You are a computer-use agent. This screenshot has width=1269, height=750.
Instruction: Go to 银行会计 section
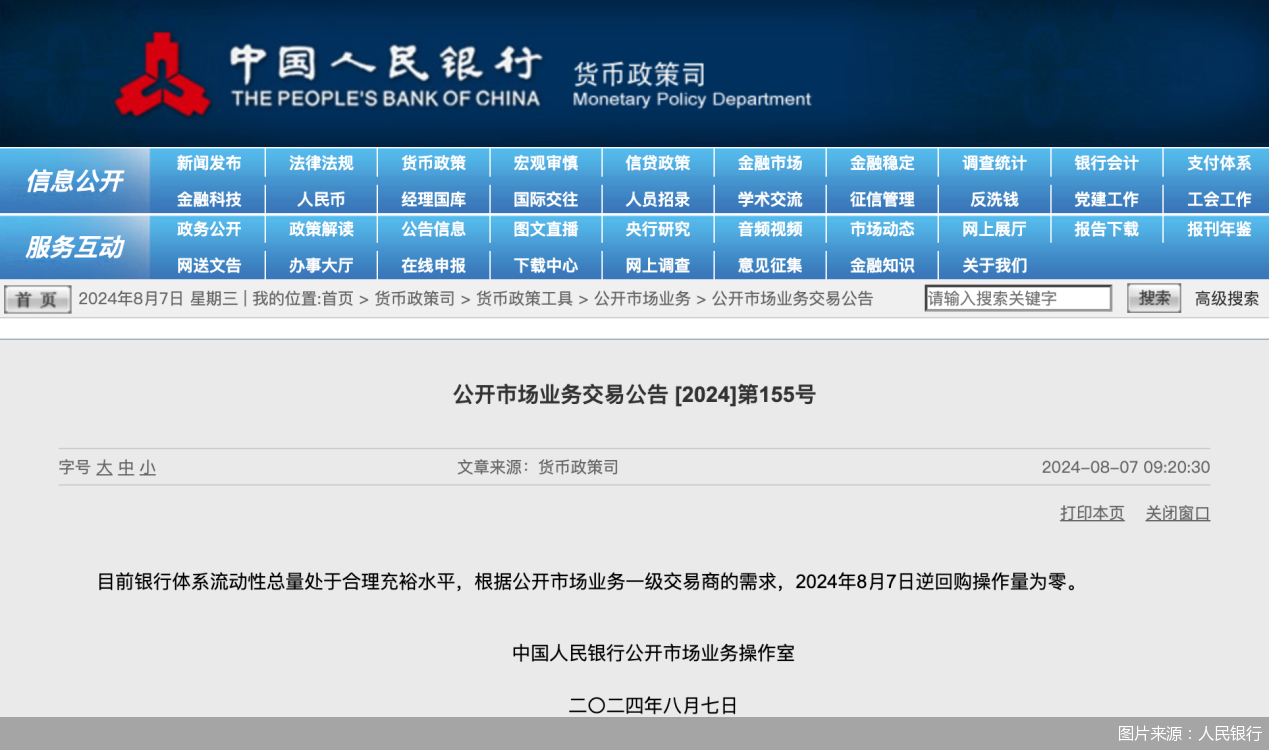tap(1106, 163)
